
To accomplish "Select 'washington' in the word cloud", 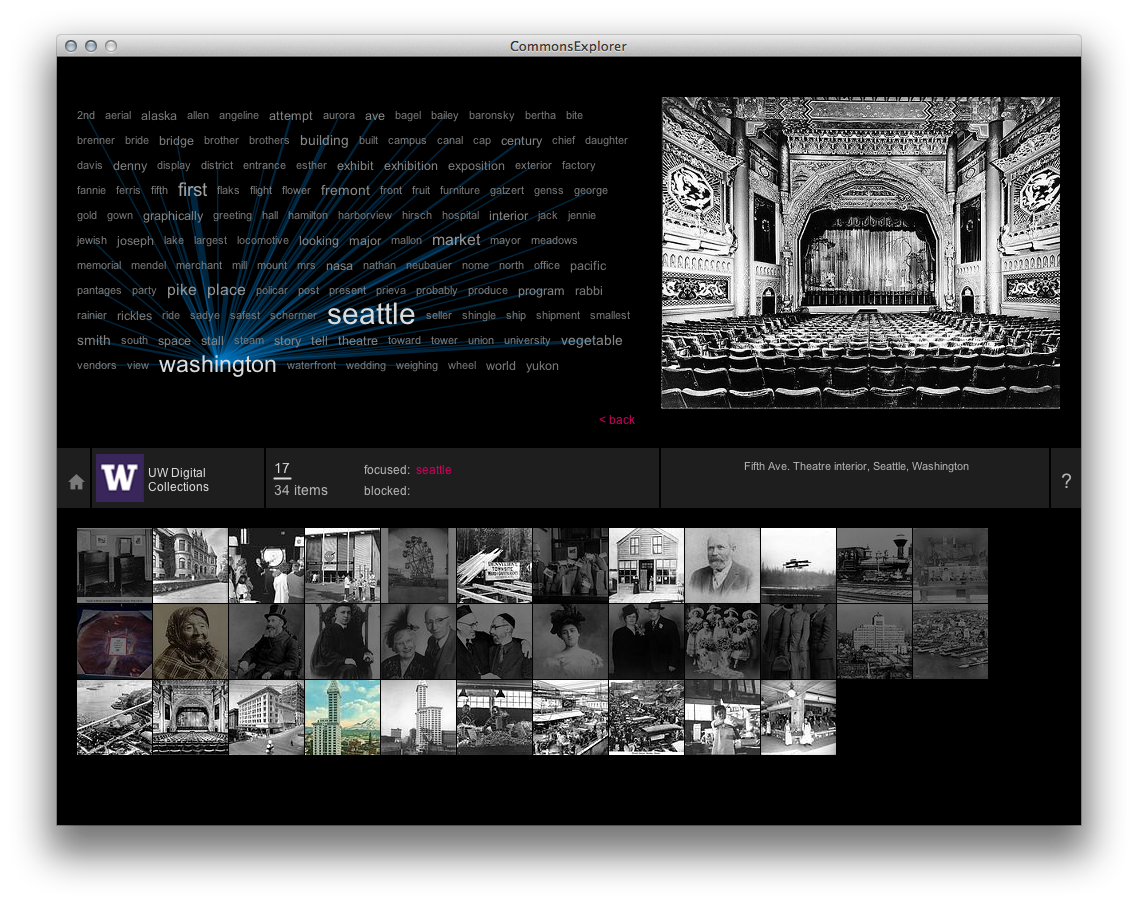I will click(218, 365).
